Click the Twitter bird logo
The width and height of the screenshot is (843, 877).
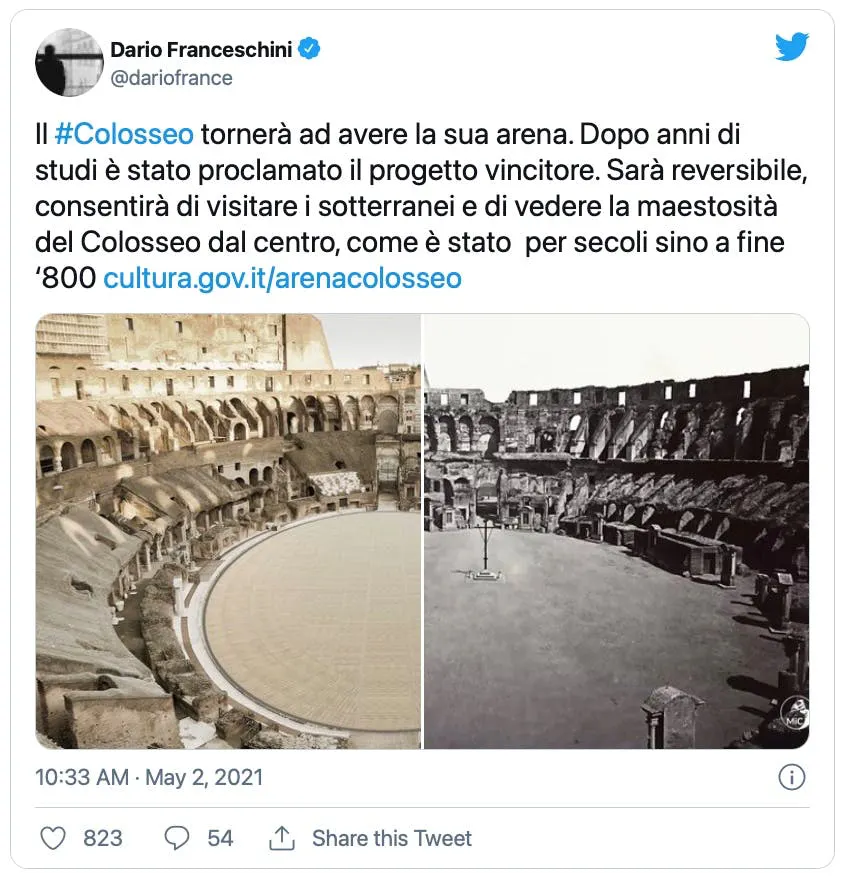coord(792,47)
